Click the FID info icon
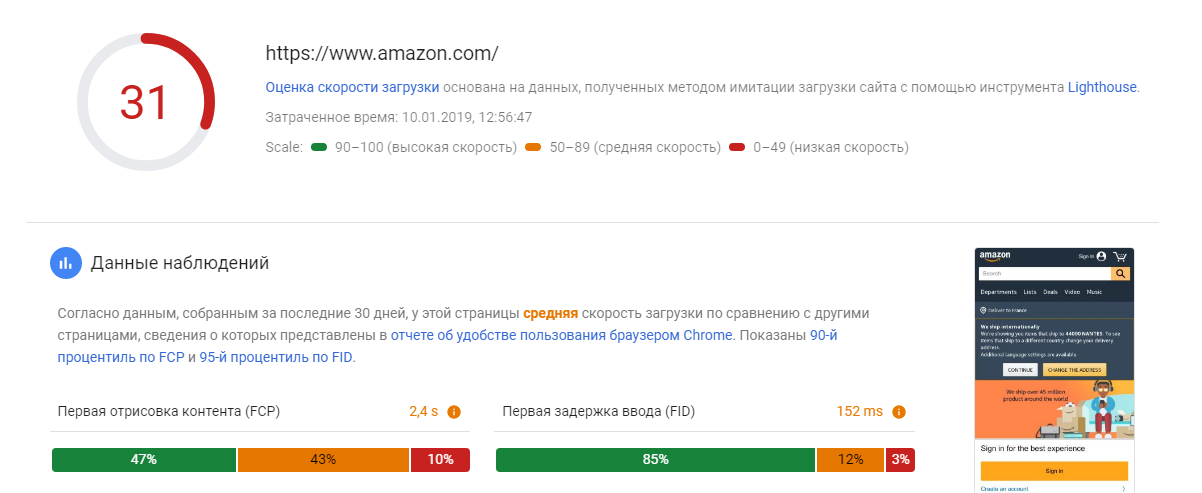The width and height of the screenshot is (1202, 493). tap(899, 412)
